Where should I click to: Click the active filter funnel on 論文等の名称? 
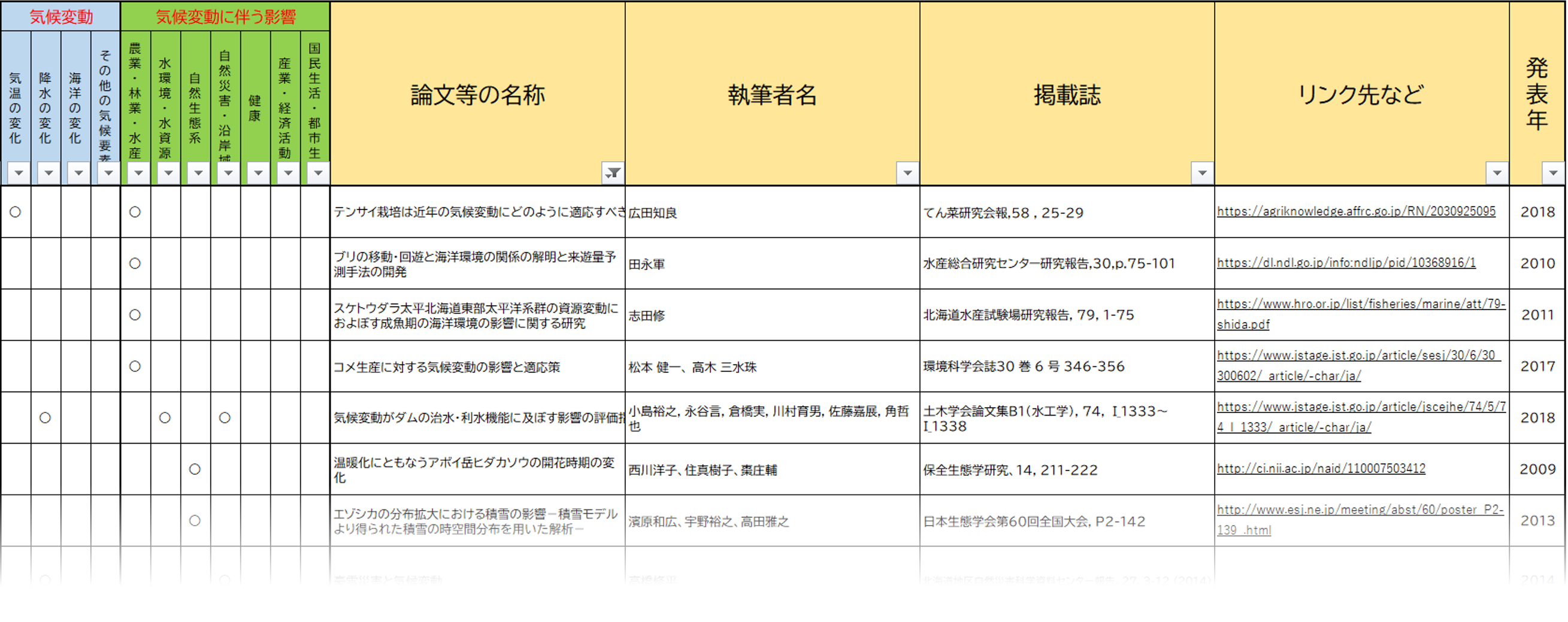point(612,173)
